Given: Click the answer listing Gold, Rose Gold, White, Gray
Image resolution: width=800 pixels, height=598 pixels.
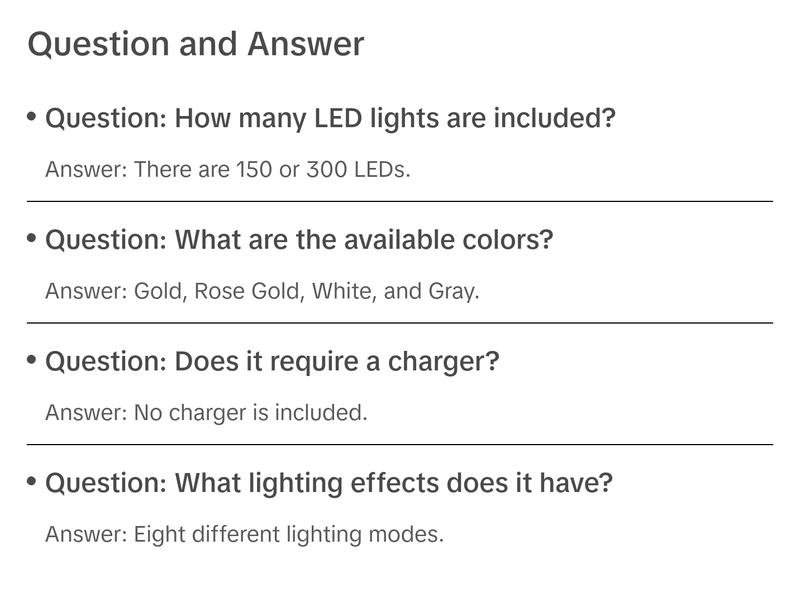Looking at the screenshot, I should tap(262, 291).
